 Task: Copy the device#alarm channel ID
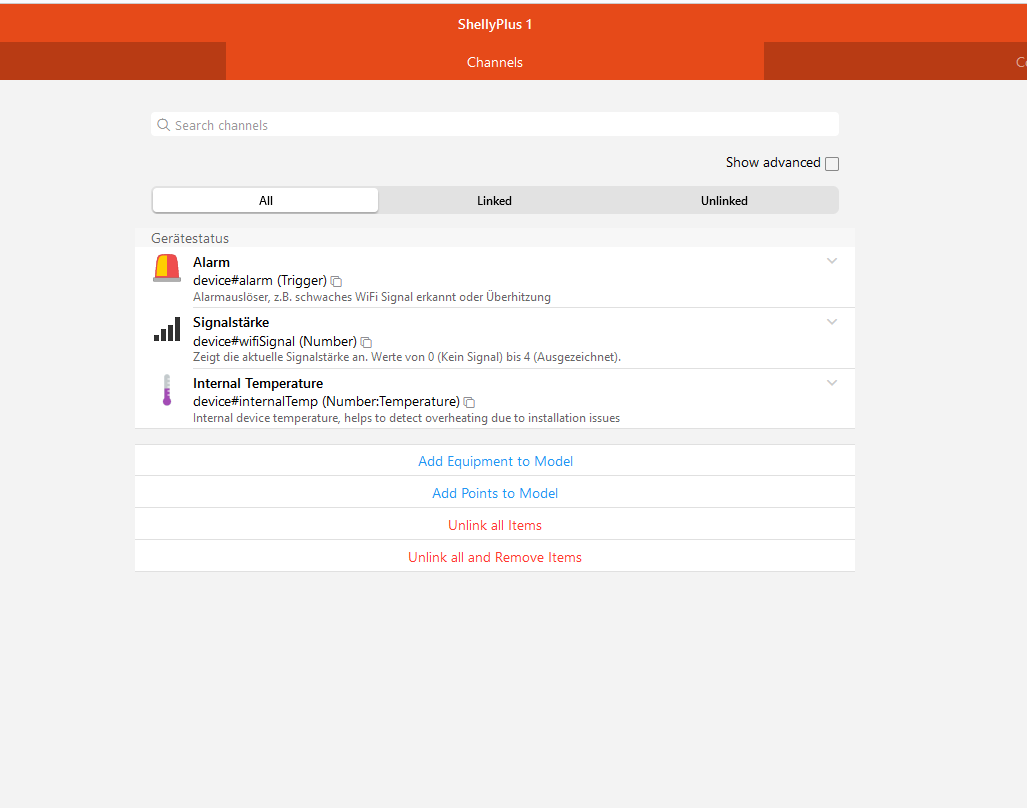[x=337, y=282]
